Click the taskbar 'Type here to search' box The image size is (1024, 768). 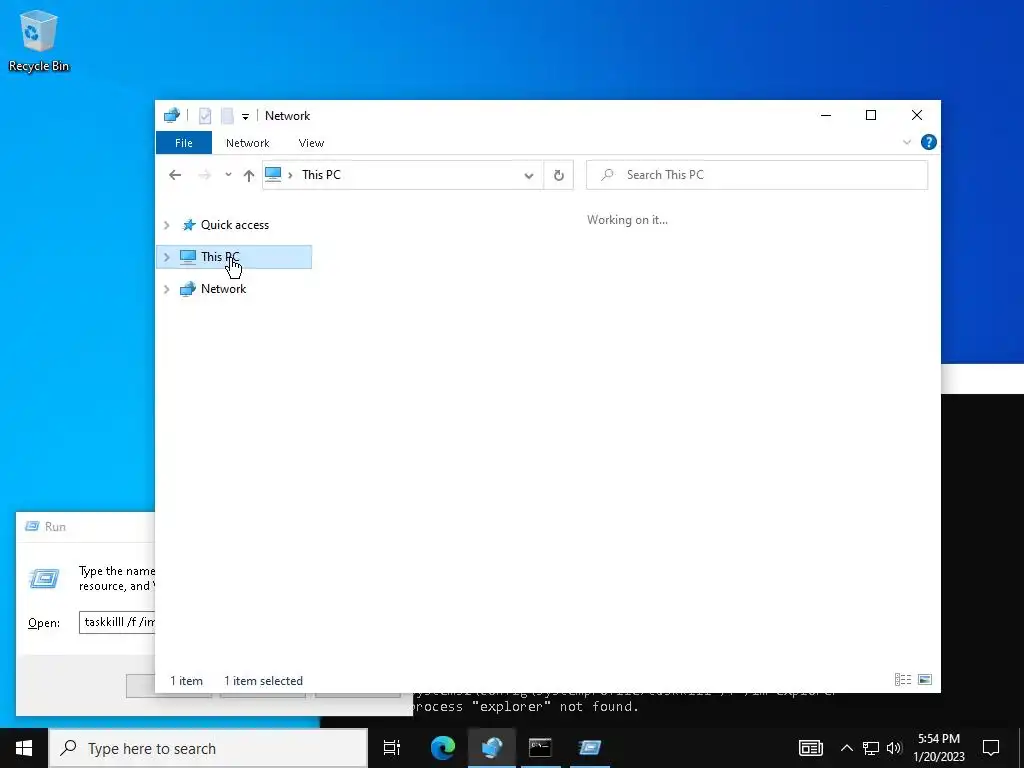pyautogui.click(x=208, y=748)
